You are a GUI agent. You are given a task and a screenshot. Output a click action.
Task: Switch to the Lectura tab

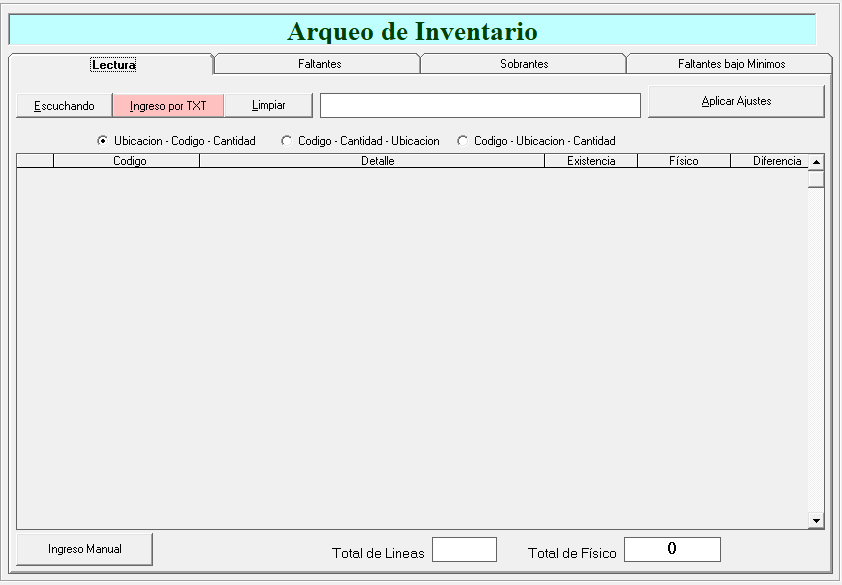click(x=112, y=64)
